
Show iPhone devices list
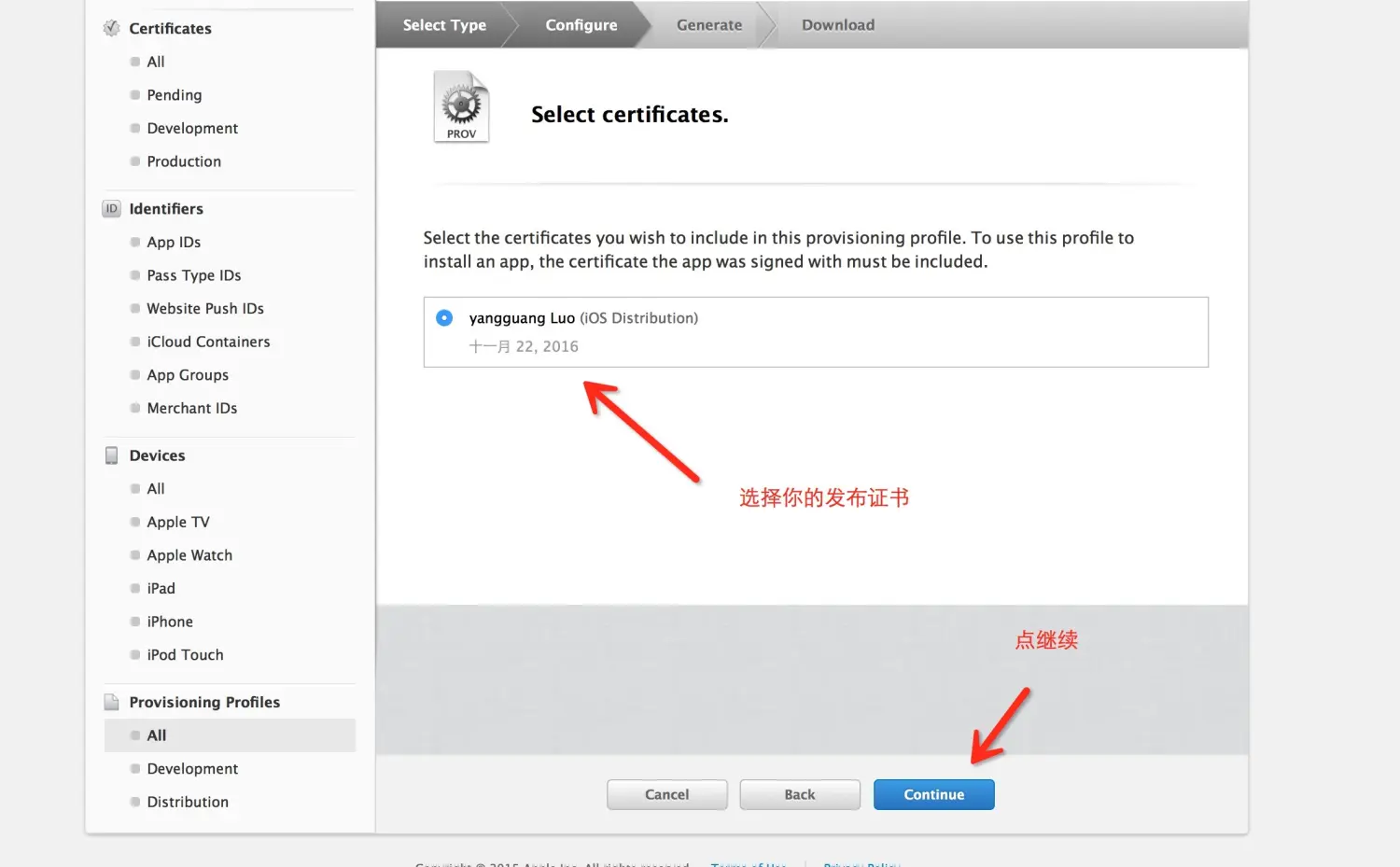(170, 622)
